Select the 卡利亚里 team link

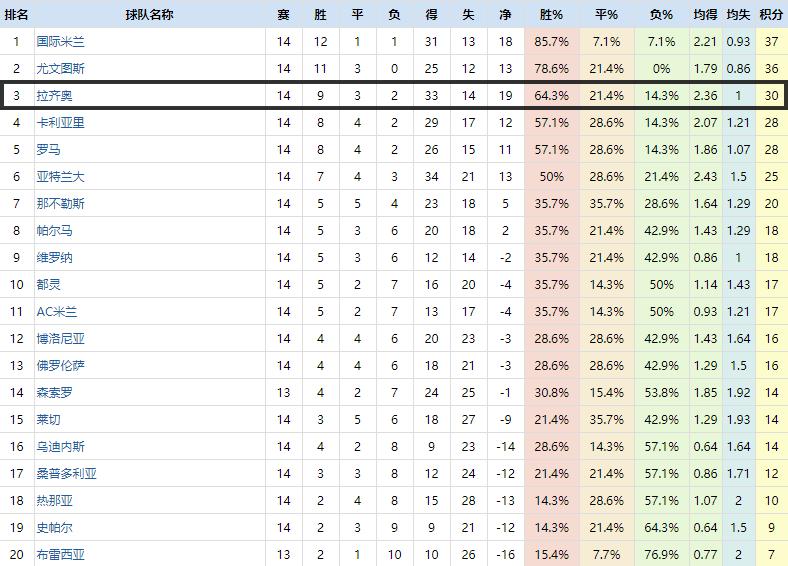(60, 123)
